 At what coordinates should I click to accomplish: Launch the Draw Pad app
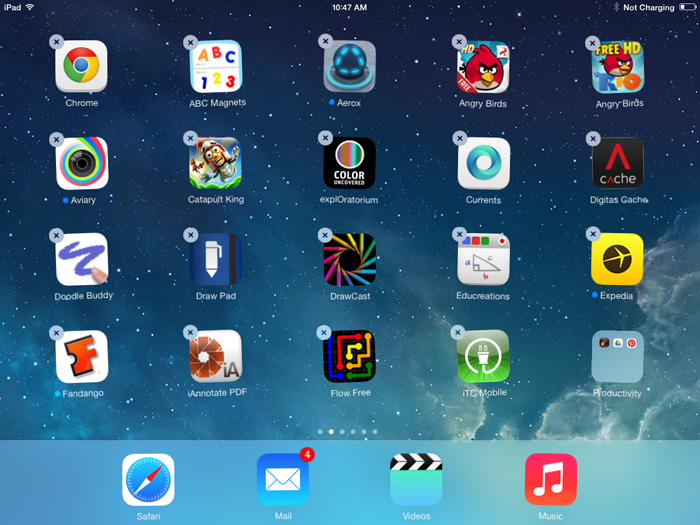[x=216, y=259]
